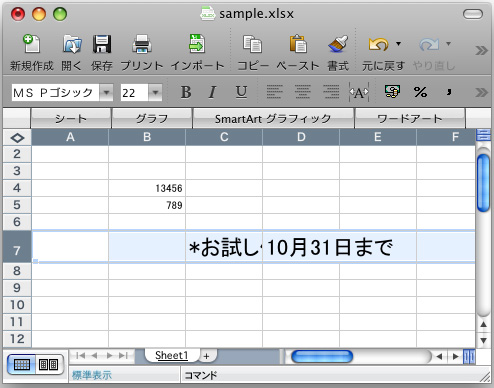Open a file with the 開く icon
494x388 pixels.
tap(72, 44)
